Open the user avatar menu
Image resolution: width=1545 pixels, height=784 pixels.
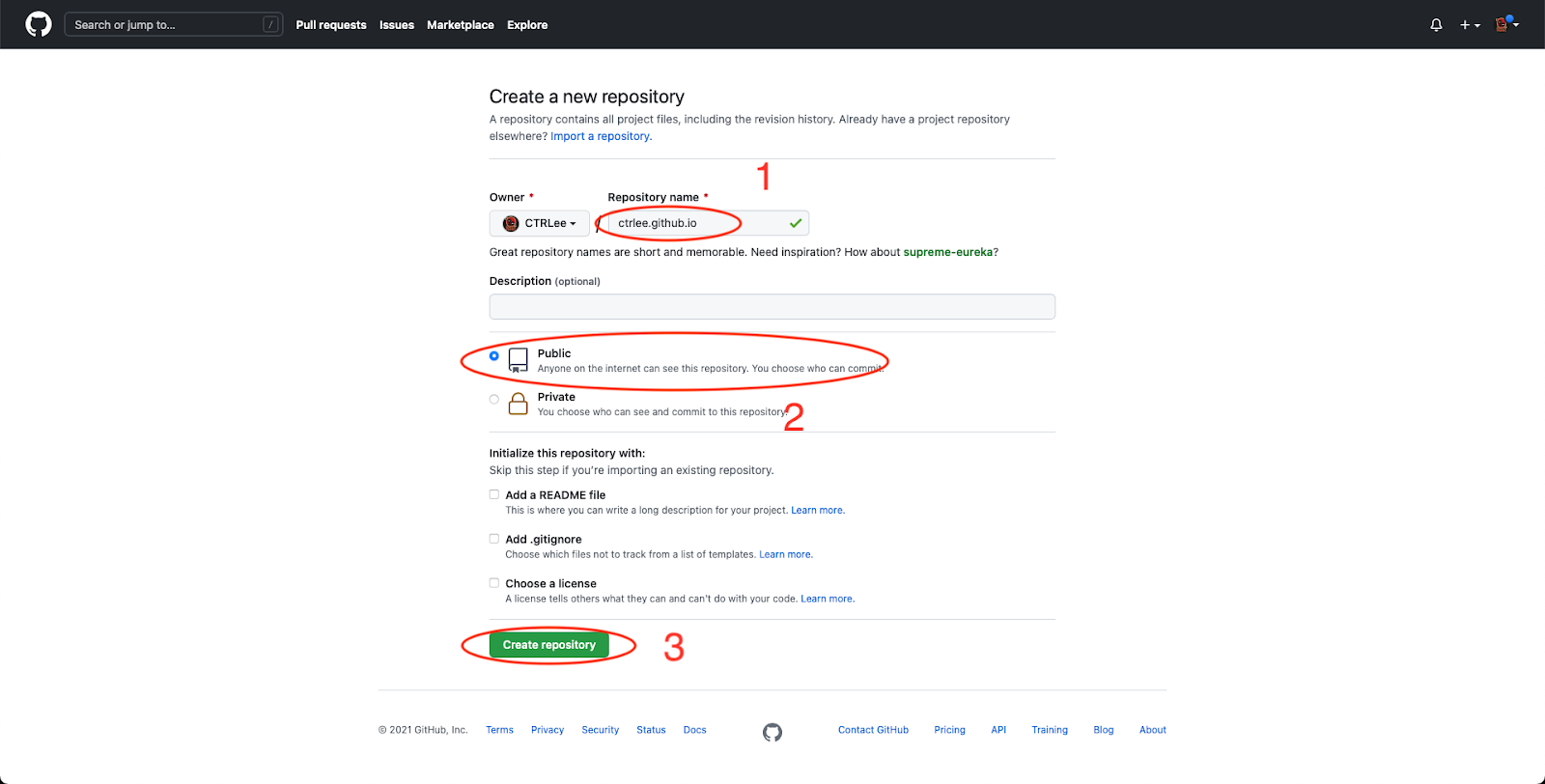pyautogui.click(x=1506, y=24)
